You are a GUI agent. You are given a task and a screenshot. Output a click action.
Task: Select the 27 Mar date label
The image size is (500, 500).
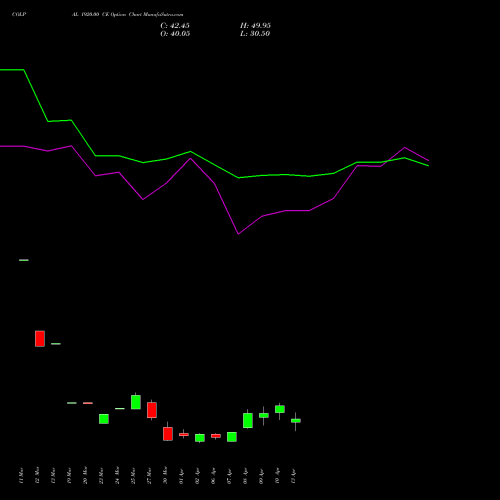149,475
